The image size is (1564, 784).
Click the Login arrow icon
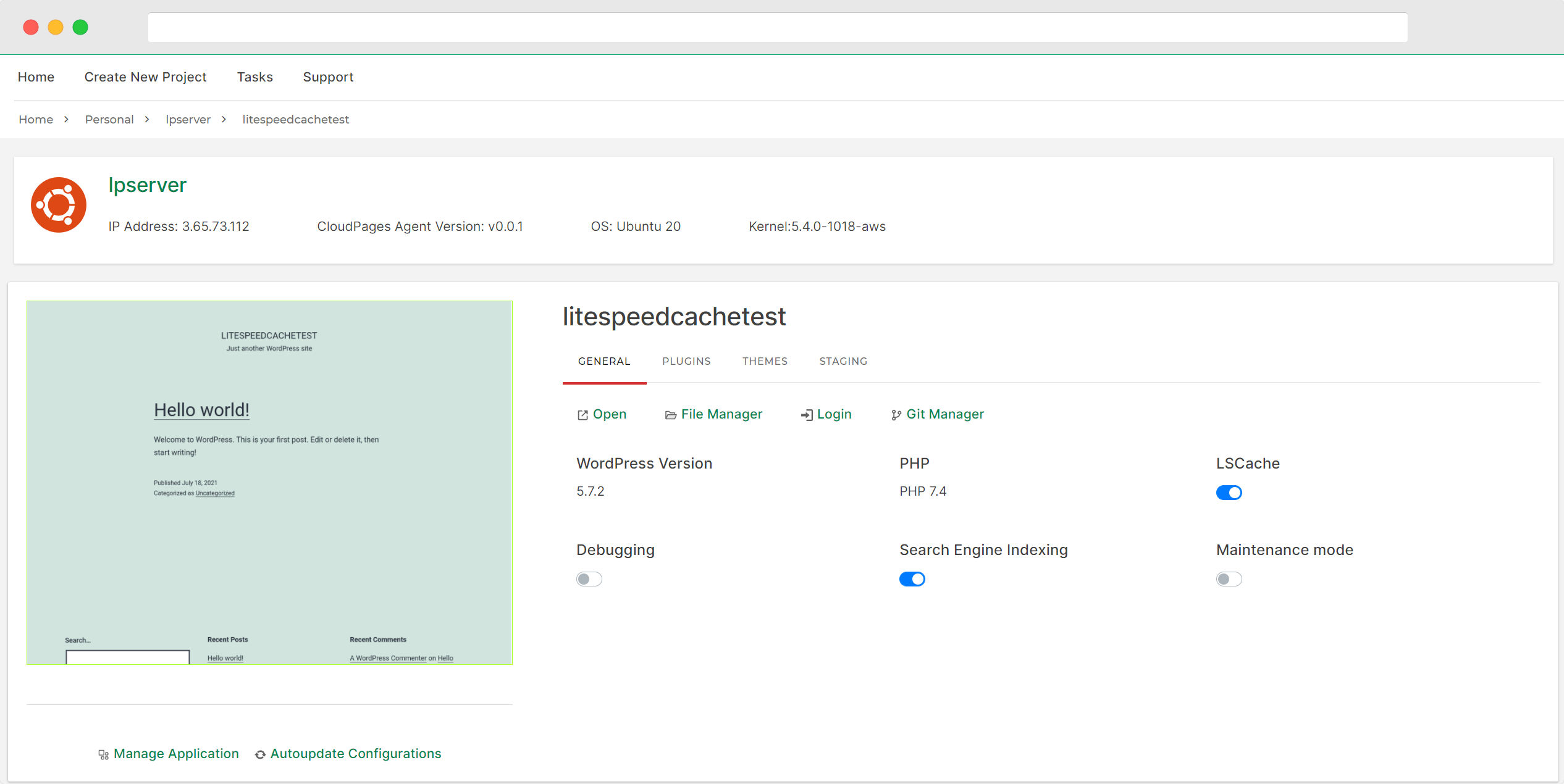[807, 415]
